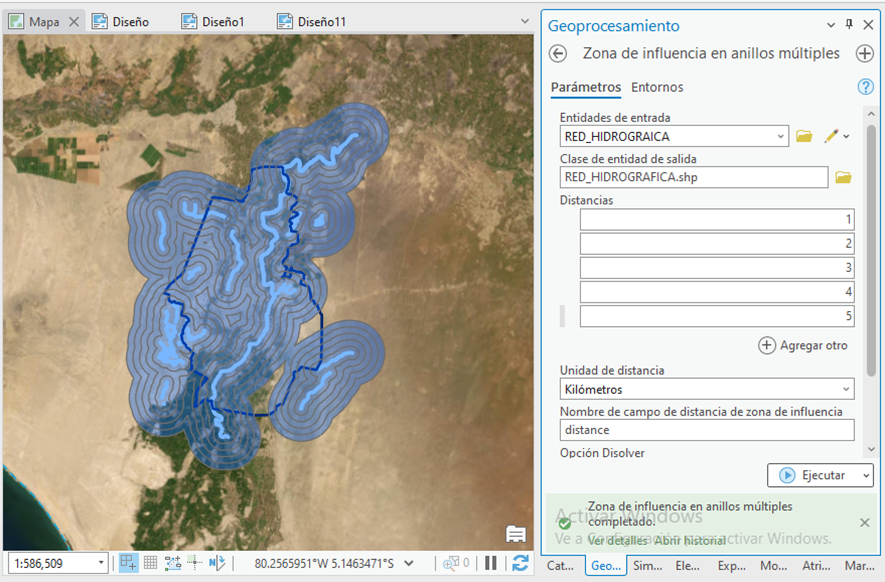Switch to Sim... pane tab
The image size is (885, 582).
pos(648,566)
